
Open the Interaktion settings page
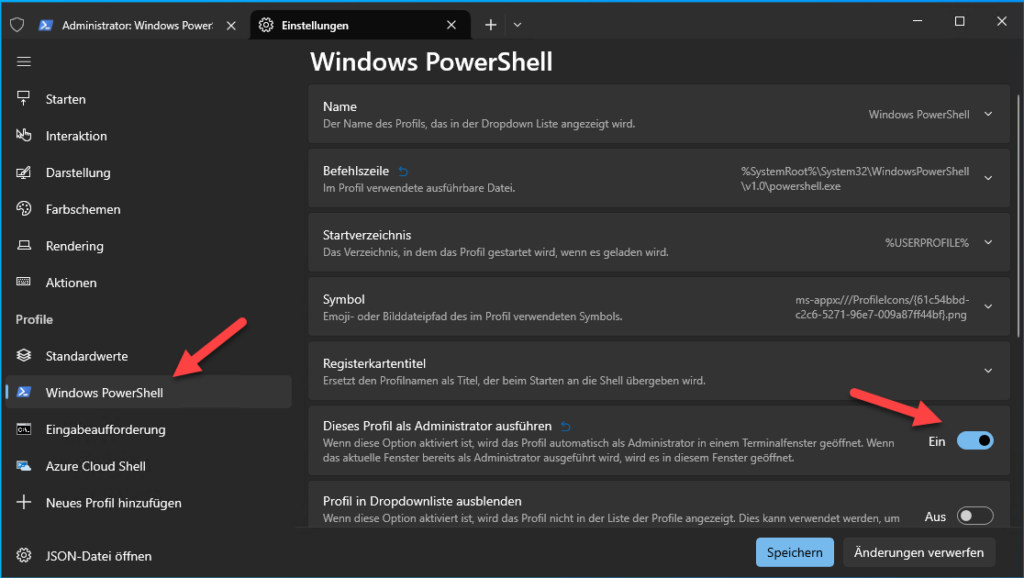click(x=76, y=136)
